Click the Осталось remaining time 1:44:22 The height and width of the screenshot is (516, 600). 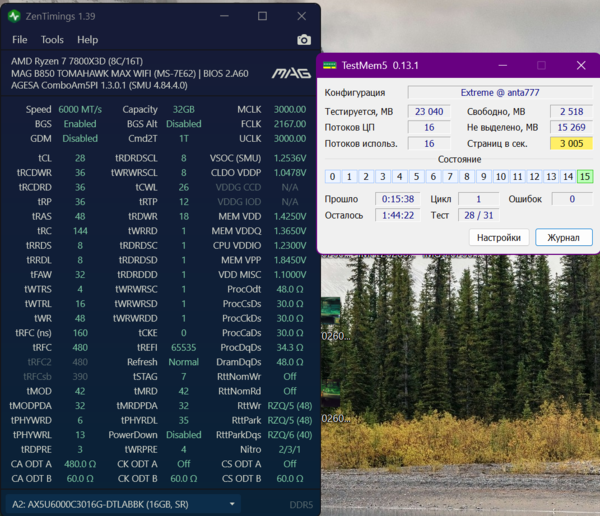pos(398,216)
